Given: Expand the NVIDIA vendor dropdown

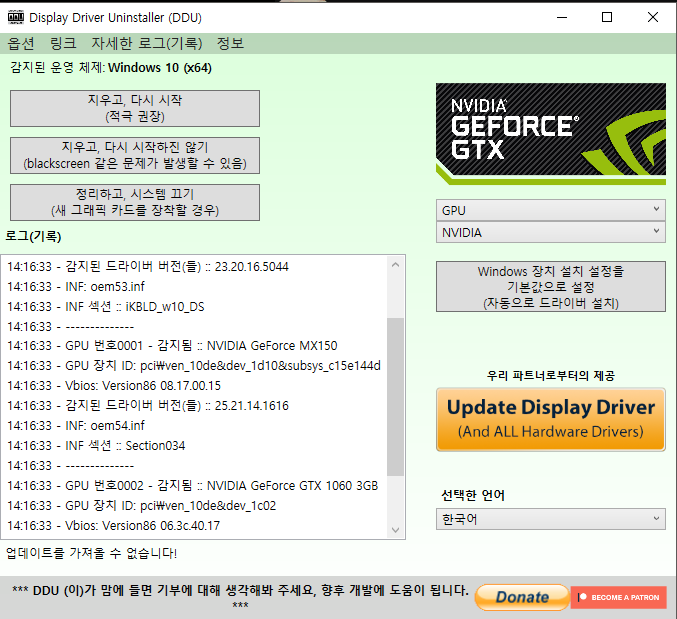Looking at the screenshot, I should 550,232.
